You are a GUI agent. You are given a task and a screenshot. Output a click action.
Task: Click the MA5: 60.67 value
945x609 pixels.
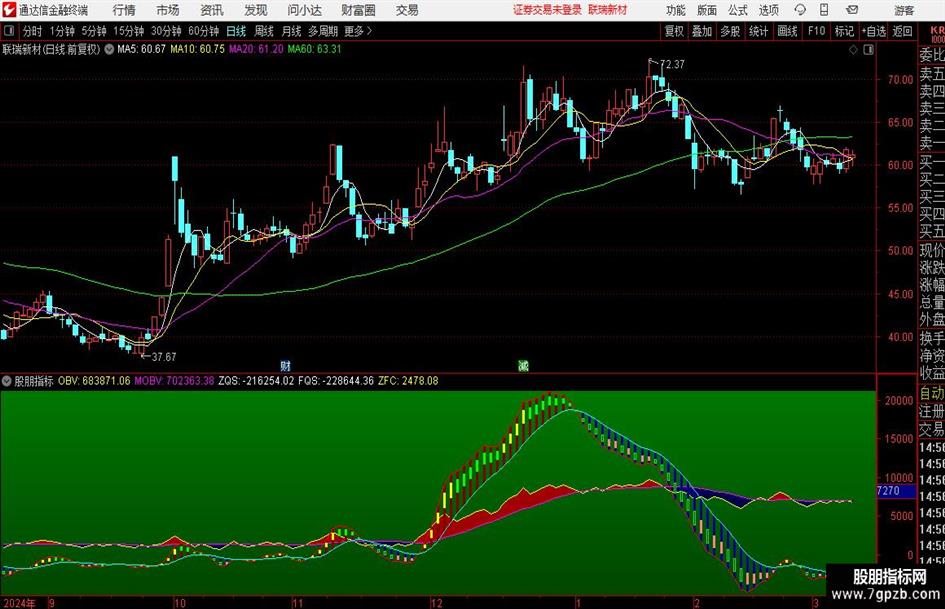(x=141, y=49)
